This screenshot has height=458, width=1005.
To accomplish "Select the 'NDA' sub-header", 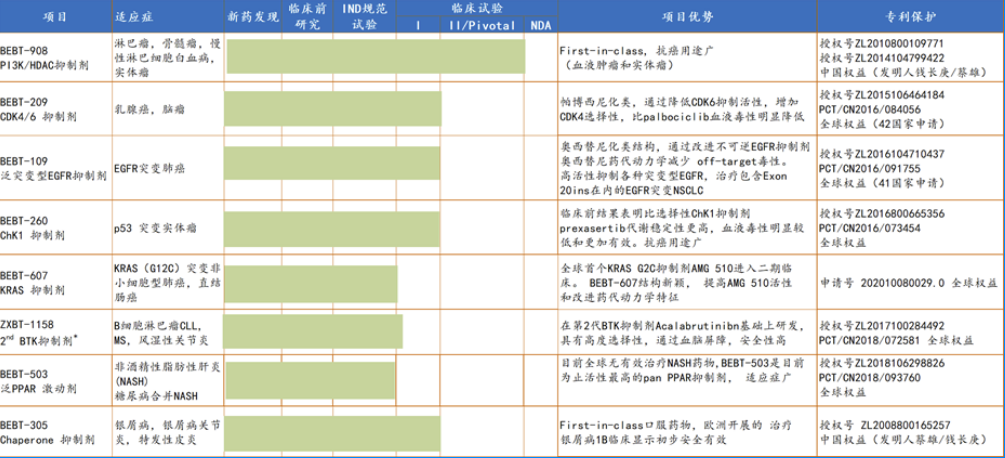I will pos(541,25).
